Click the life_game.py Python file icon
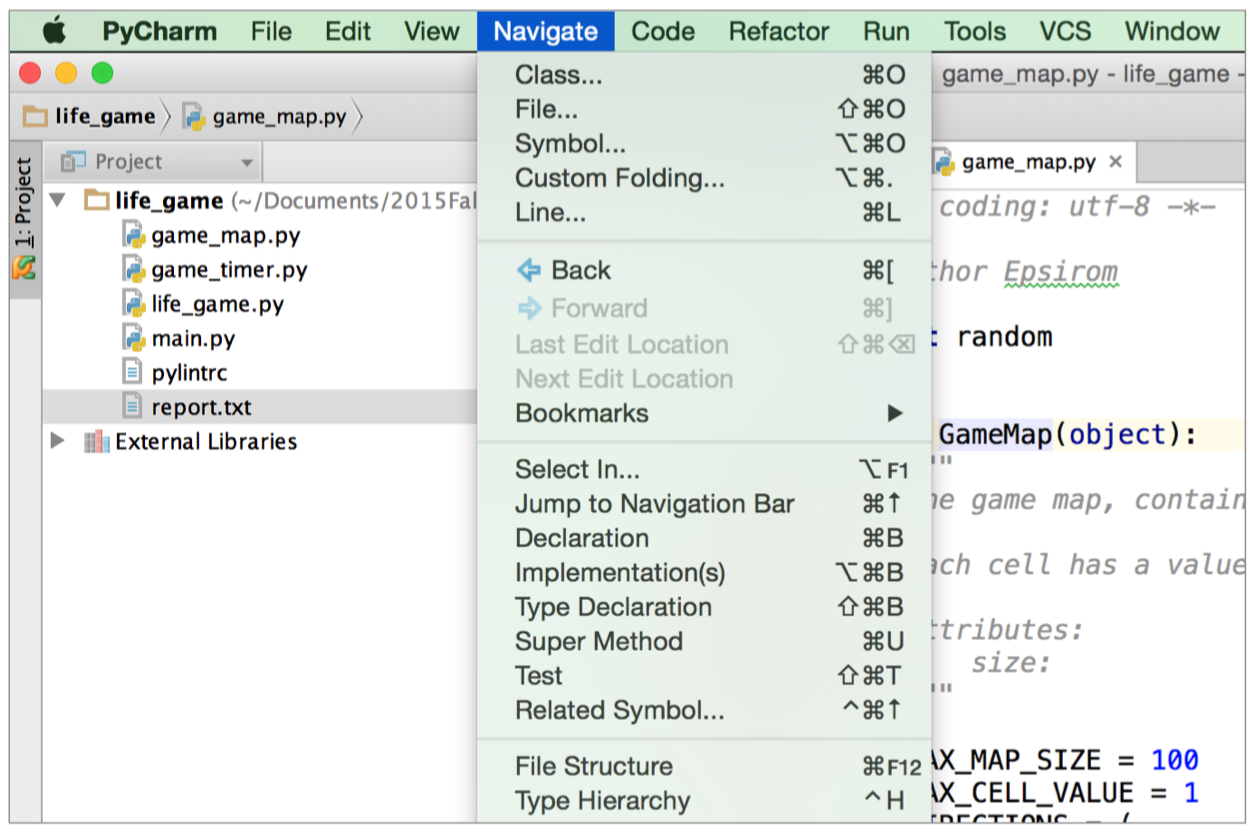1258x834 pixels. tap(134, 304)
